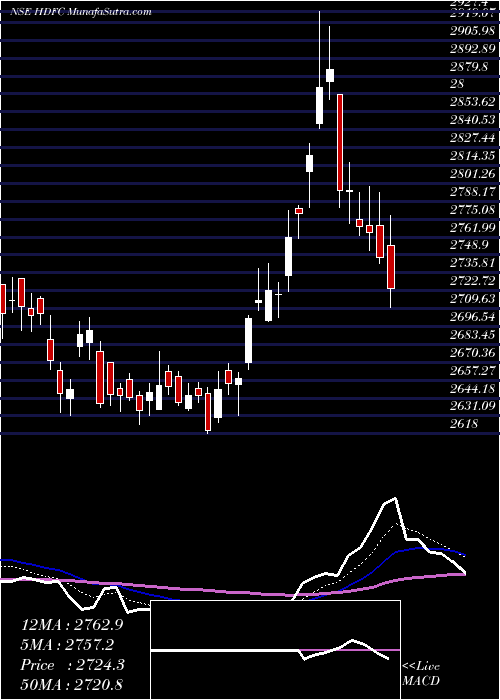Click the 2670.36 price axis label
The width and height of the screenshot is (500, 700).
pos(473,353)
